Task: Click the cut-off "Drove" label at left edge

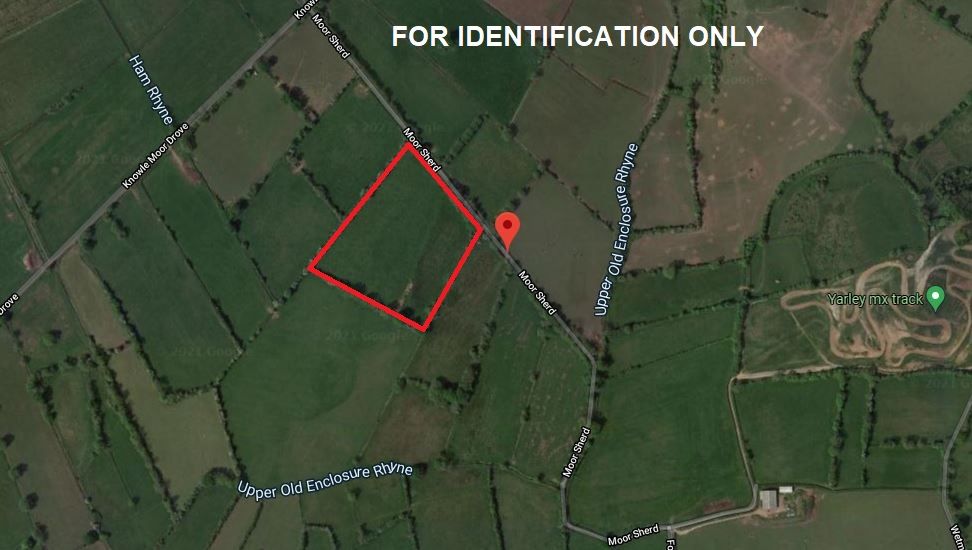Action: (x=8, y=305)
